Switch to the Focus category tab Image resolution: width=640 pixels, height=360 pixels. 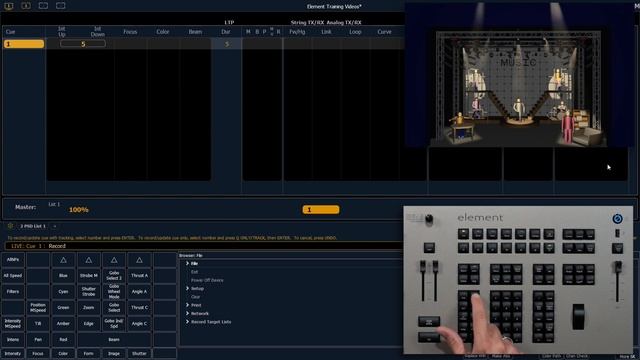[38, 353]
